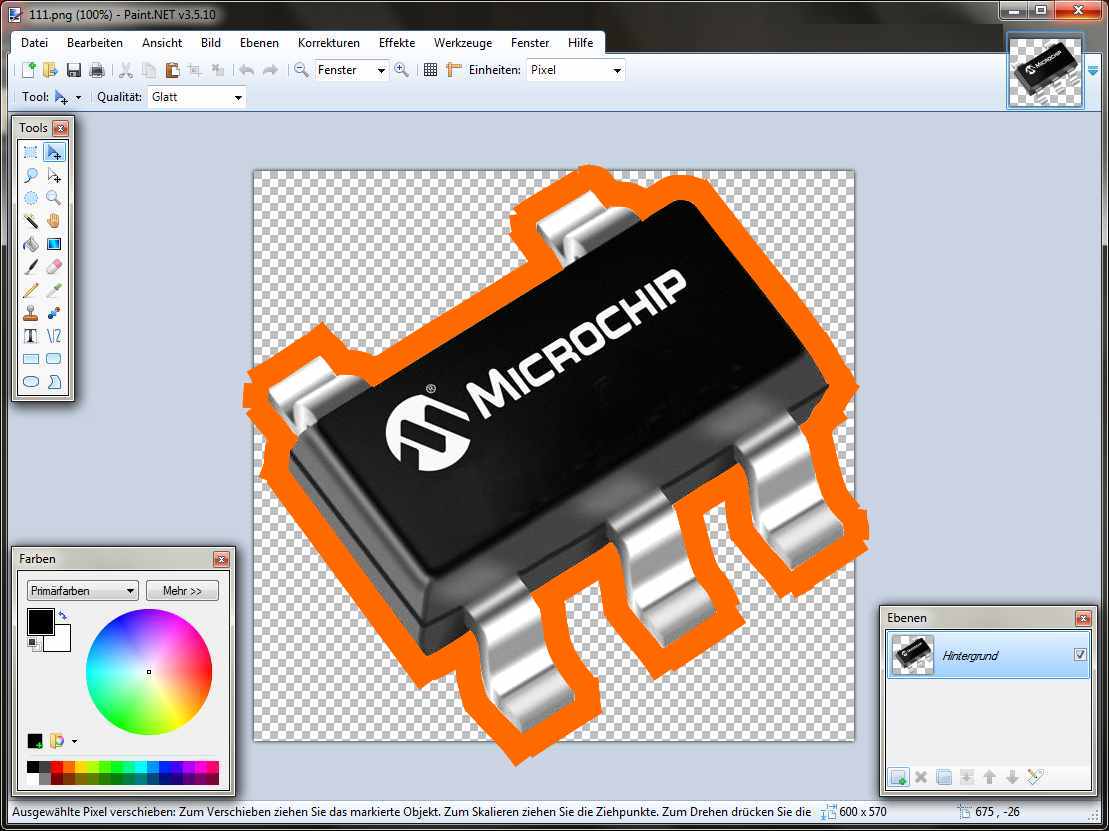Image resolution: width=1109 pixels, height=831 pixels.
Task: Select the Paintbrush tool
Action: [x=30, y=267]
